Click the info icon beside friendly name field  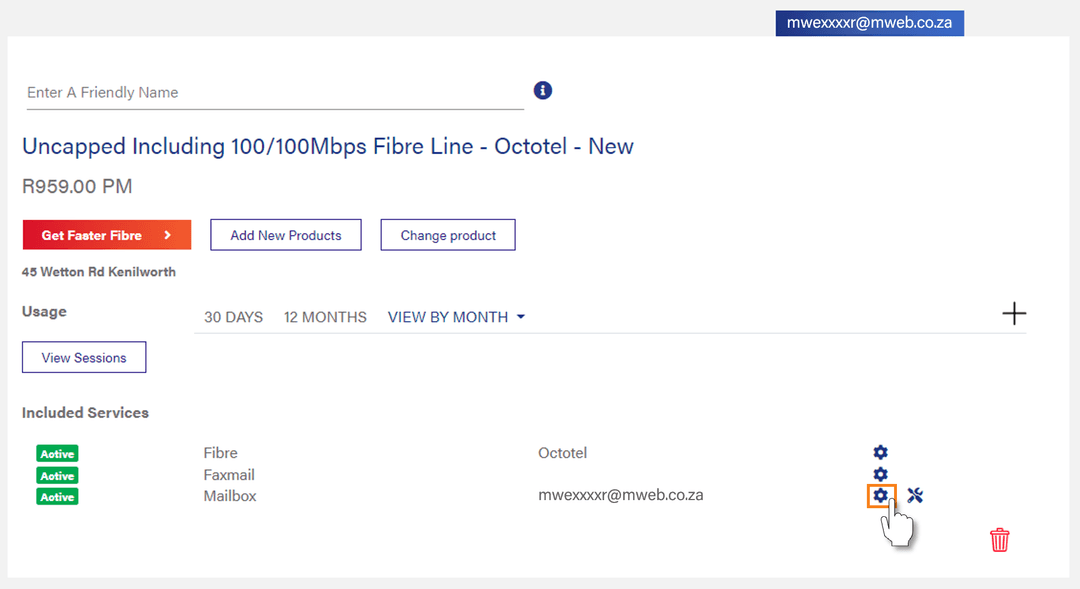pos(542,90)
